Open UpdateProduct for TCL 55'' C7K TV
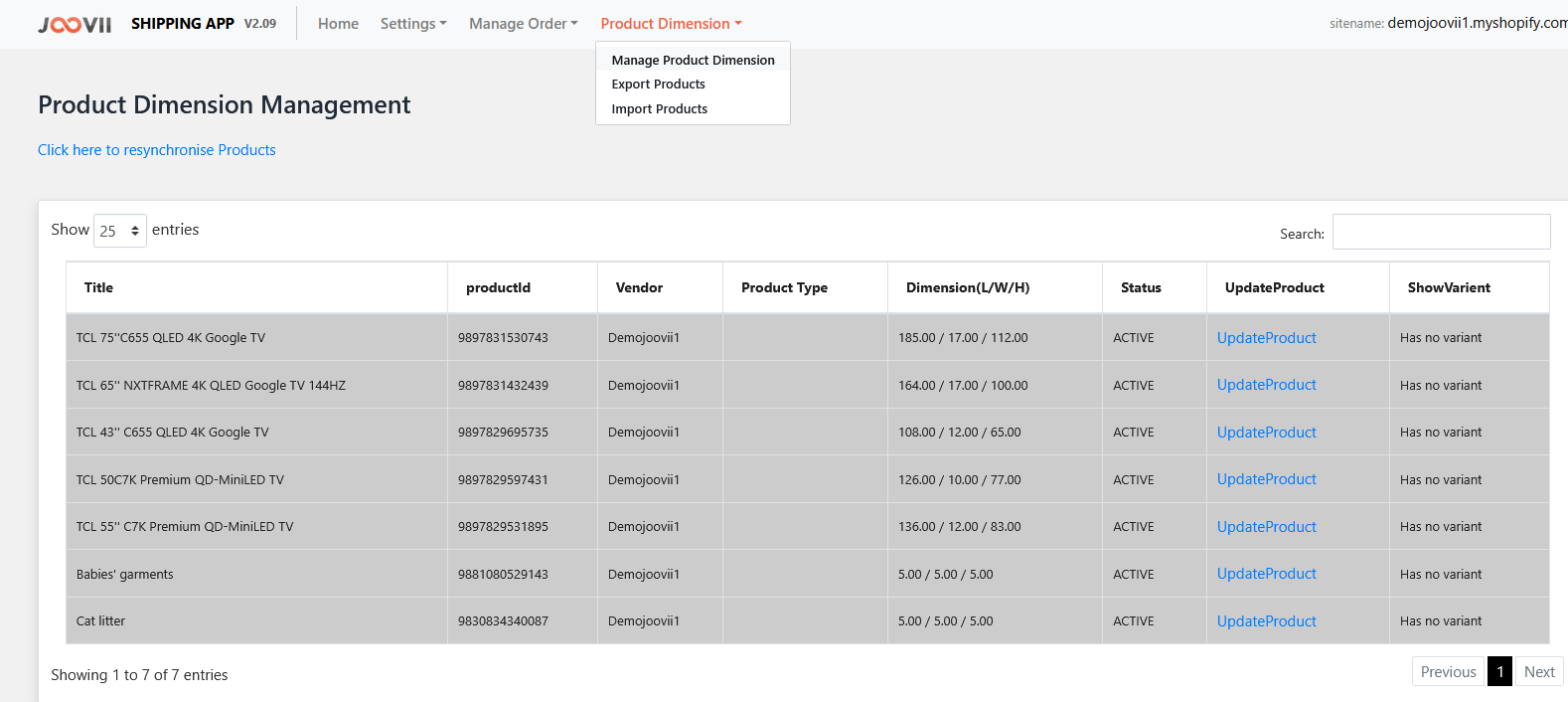The height and width of the screenshot is (702, 1568). coord(1267,527)
